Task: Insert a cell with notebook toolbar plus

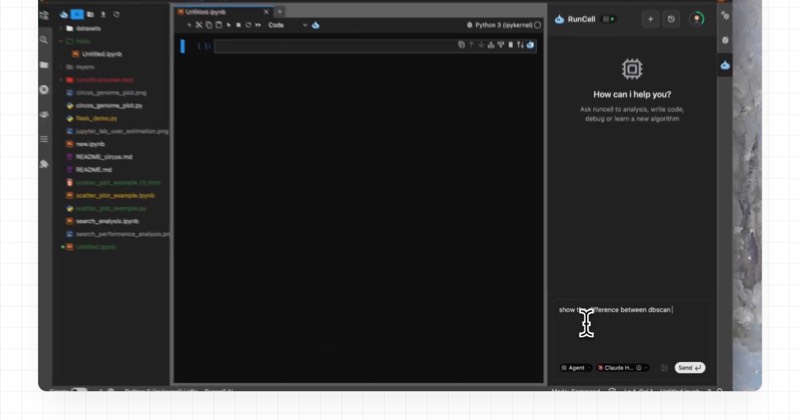Action: [189, 25]
